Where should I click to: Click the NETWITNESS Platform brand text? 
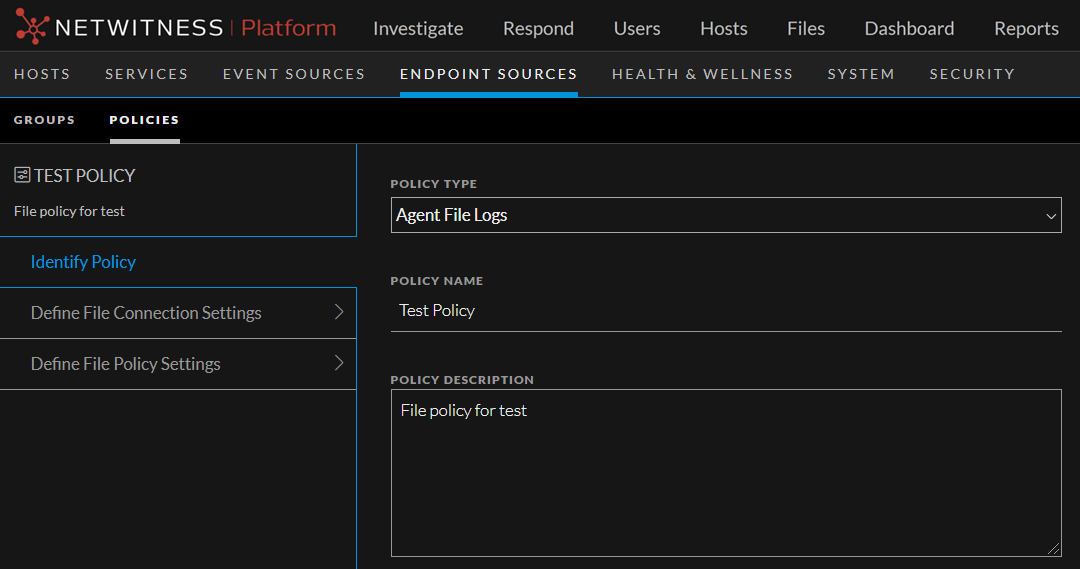pyautogui.click(x=196, y=28)
